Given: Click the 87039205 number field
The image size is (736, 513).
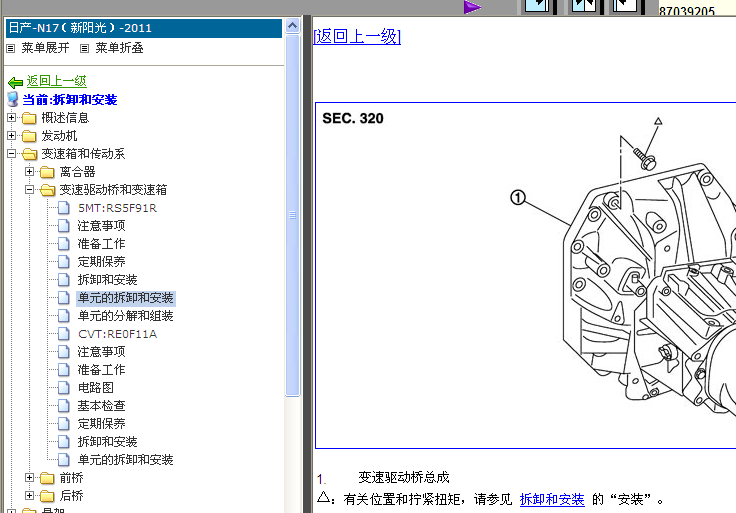Looking at the screenshot, I should (x=697, y=9).
